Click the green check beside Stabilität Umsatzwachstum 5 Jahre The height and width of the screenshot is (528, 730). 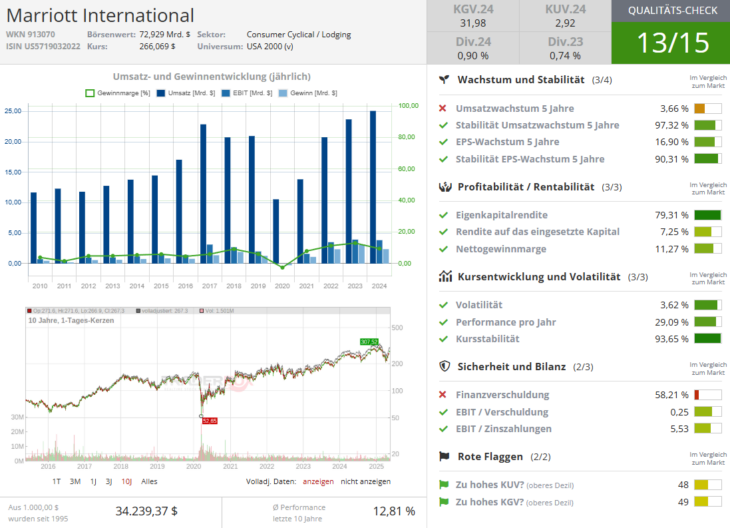tap(443, 125)
